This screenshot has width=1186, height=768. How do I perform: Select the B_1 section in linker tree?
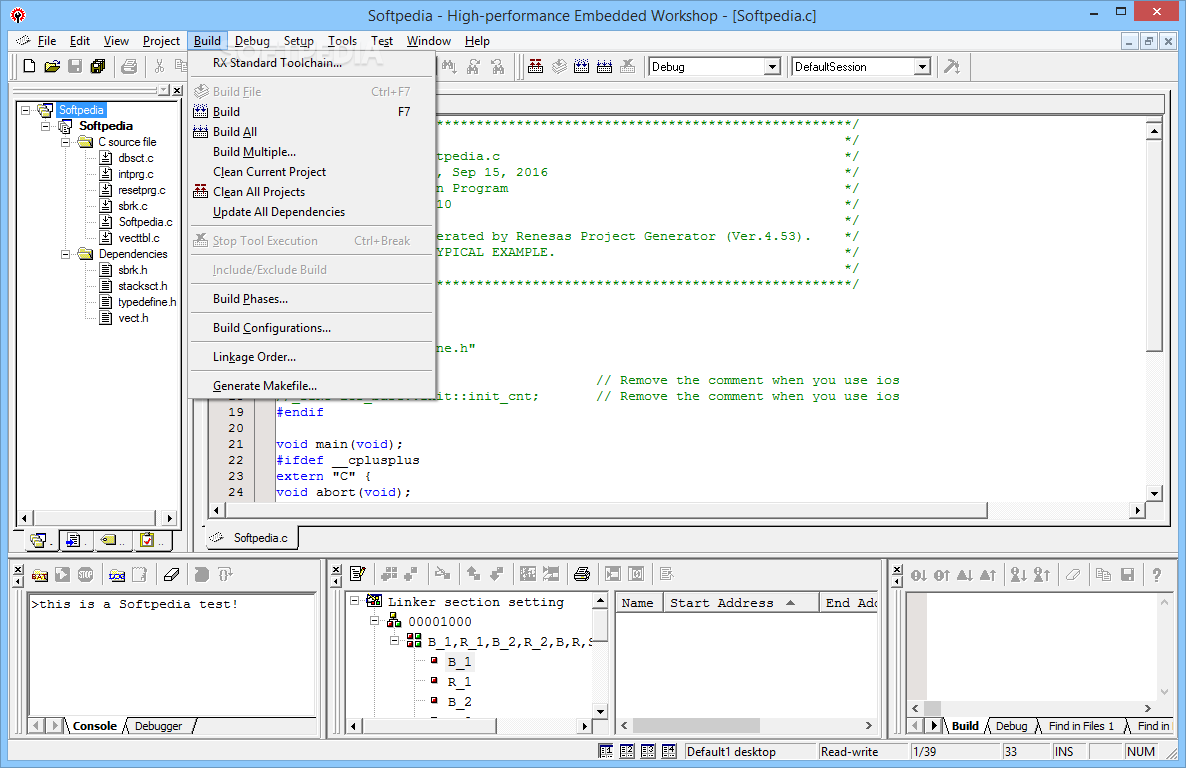(x=459, y=661)
